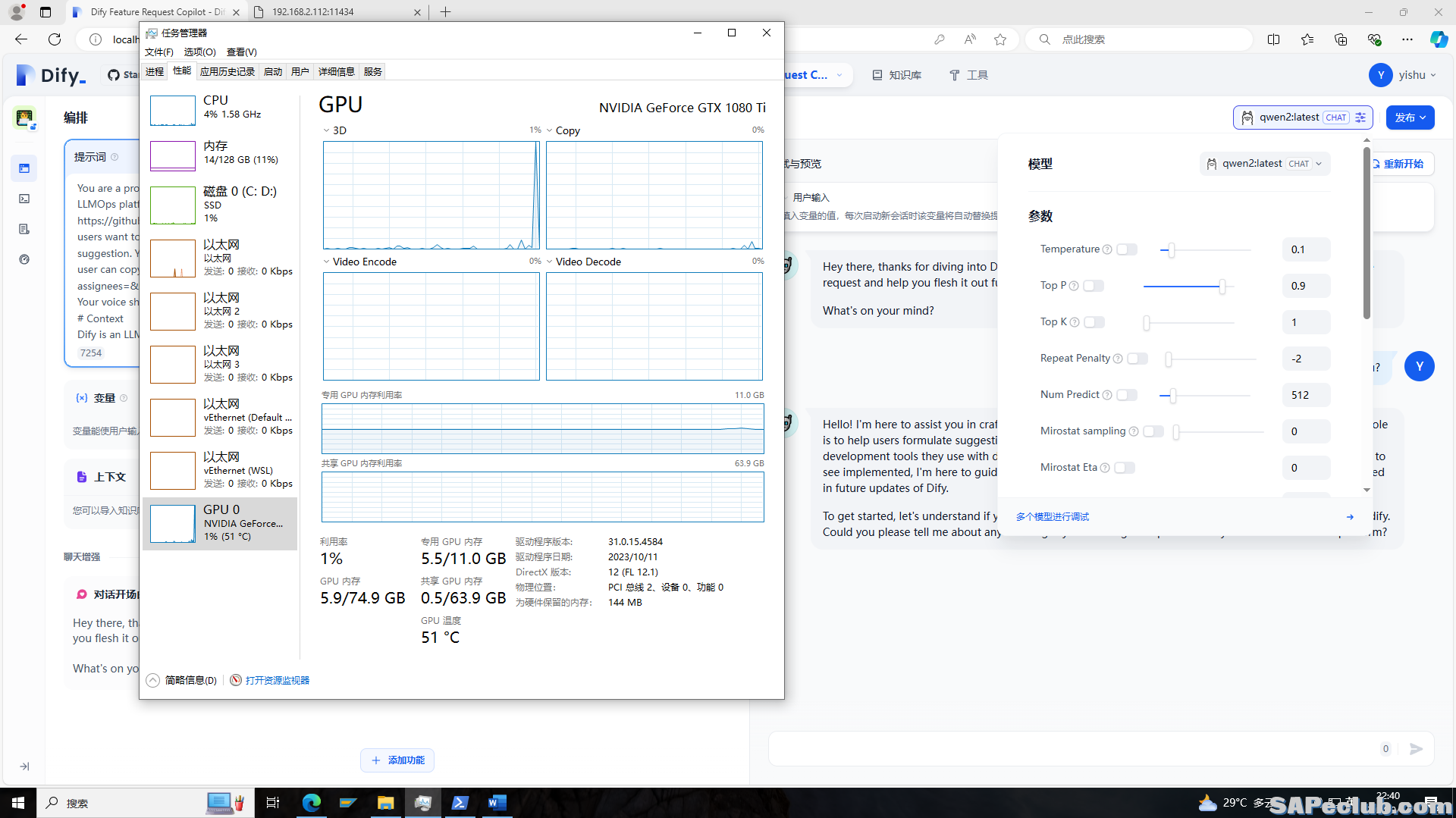Click the browser refresh icon
This screenshot has width=1456, height=818.
pyautogui.click(x=55, y=39)
